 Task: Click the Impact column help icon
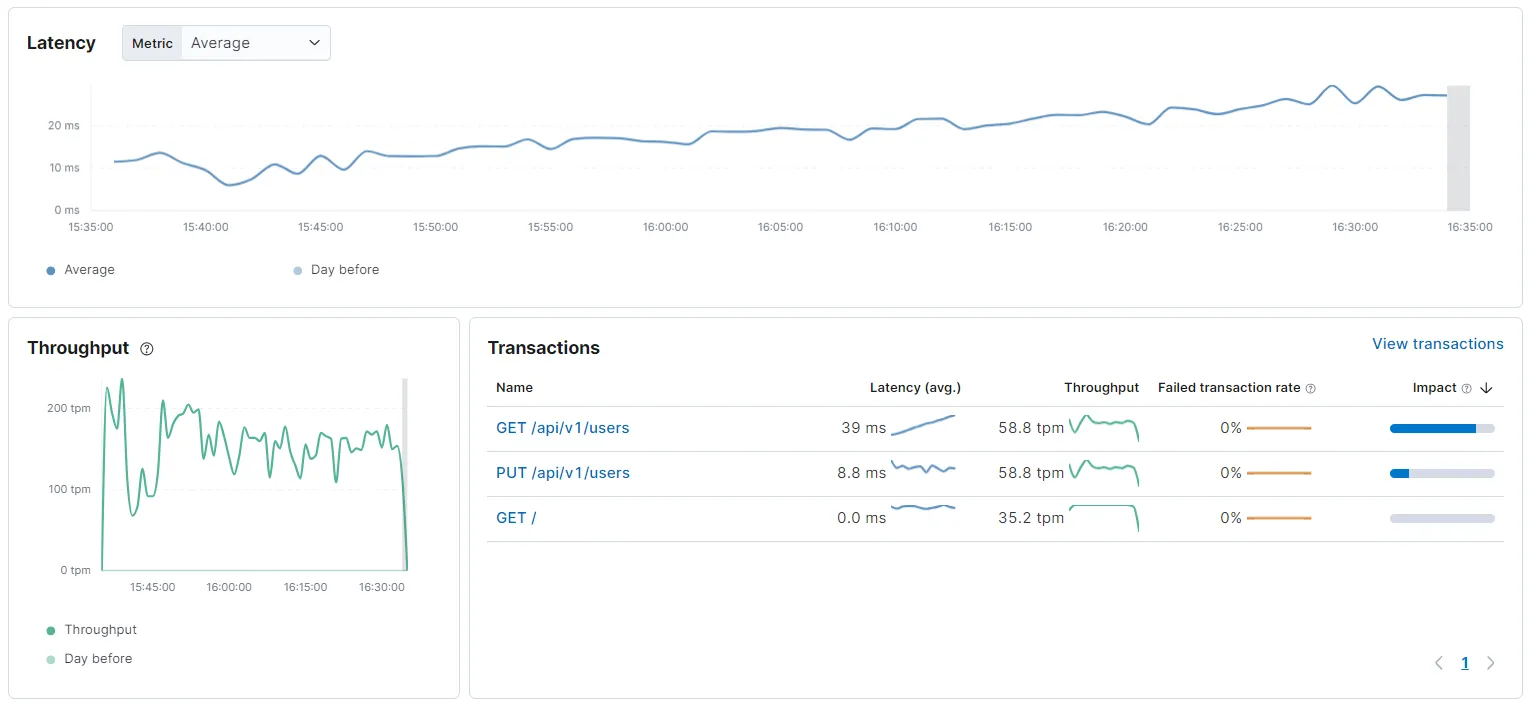(1467, 388)
